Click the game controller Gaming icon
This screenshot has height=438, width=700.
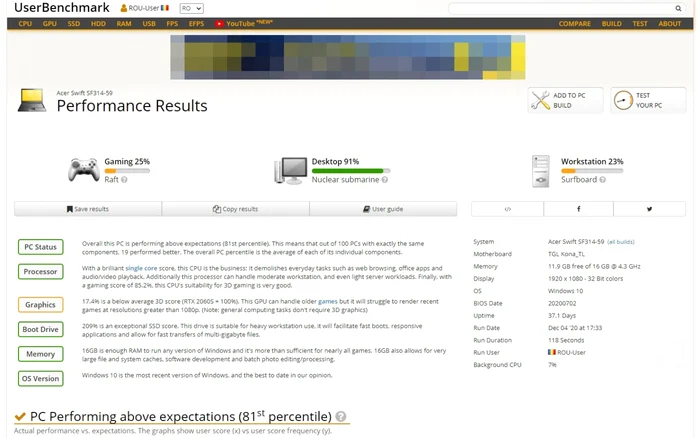coord(84,170)
